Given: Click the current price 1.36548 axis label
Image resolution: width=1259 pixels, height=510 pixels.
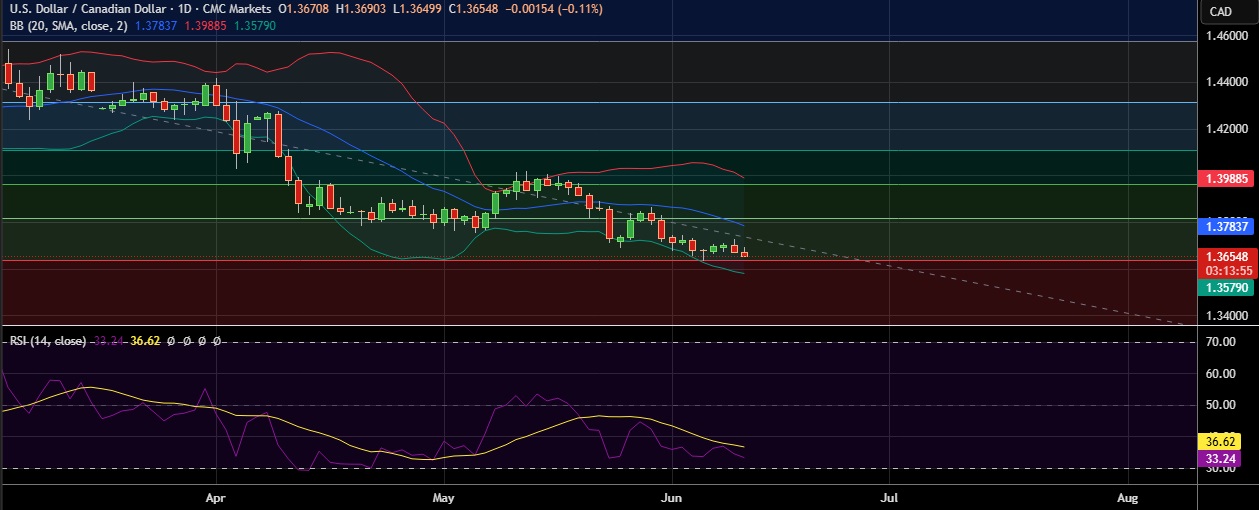Looking at the screenshot, I should (x=1225, y=257).
